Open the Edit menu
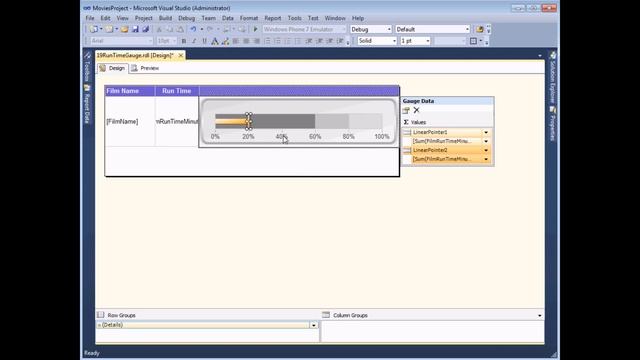The width and height of the screenshot is (640, 360). pos(105,18)
